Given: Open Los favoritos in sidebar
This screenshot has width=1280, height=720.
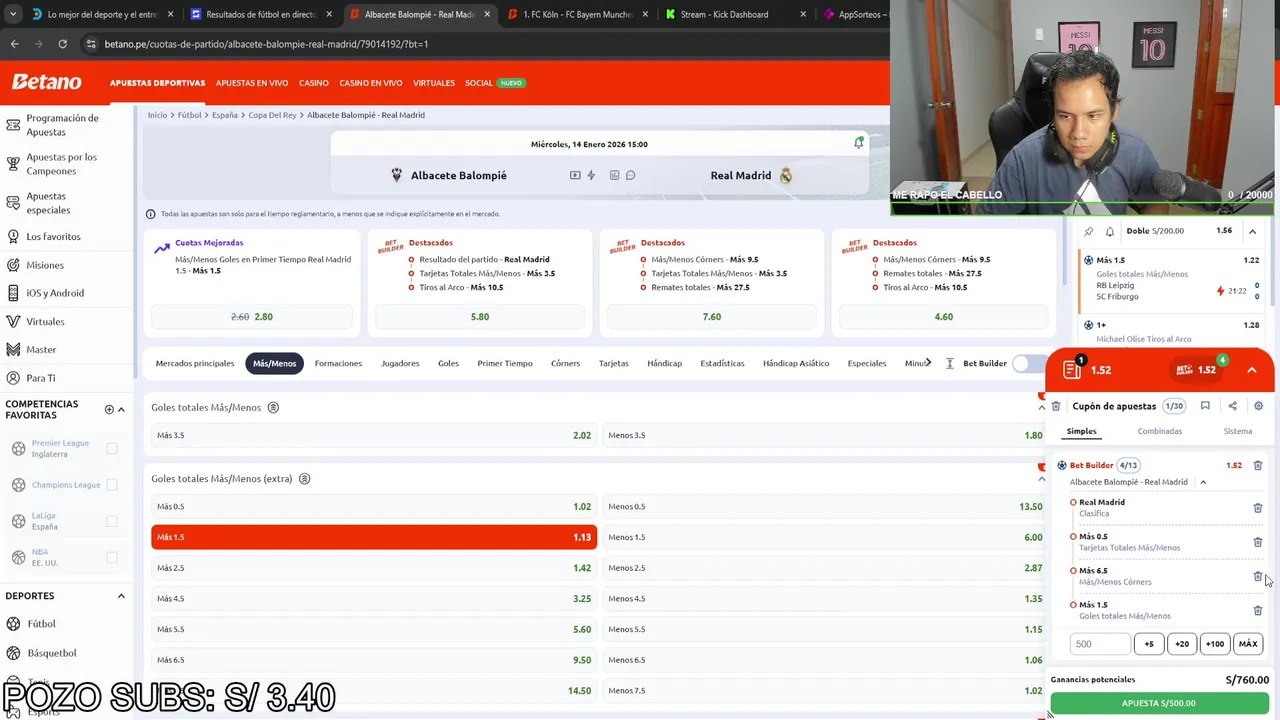Looking at the screenshot, I should tap(53, 236).
